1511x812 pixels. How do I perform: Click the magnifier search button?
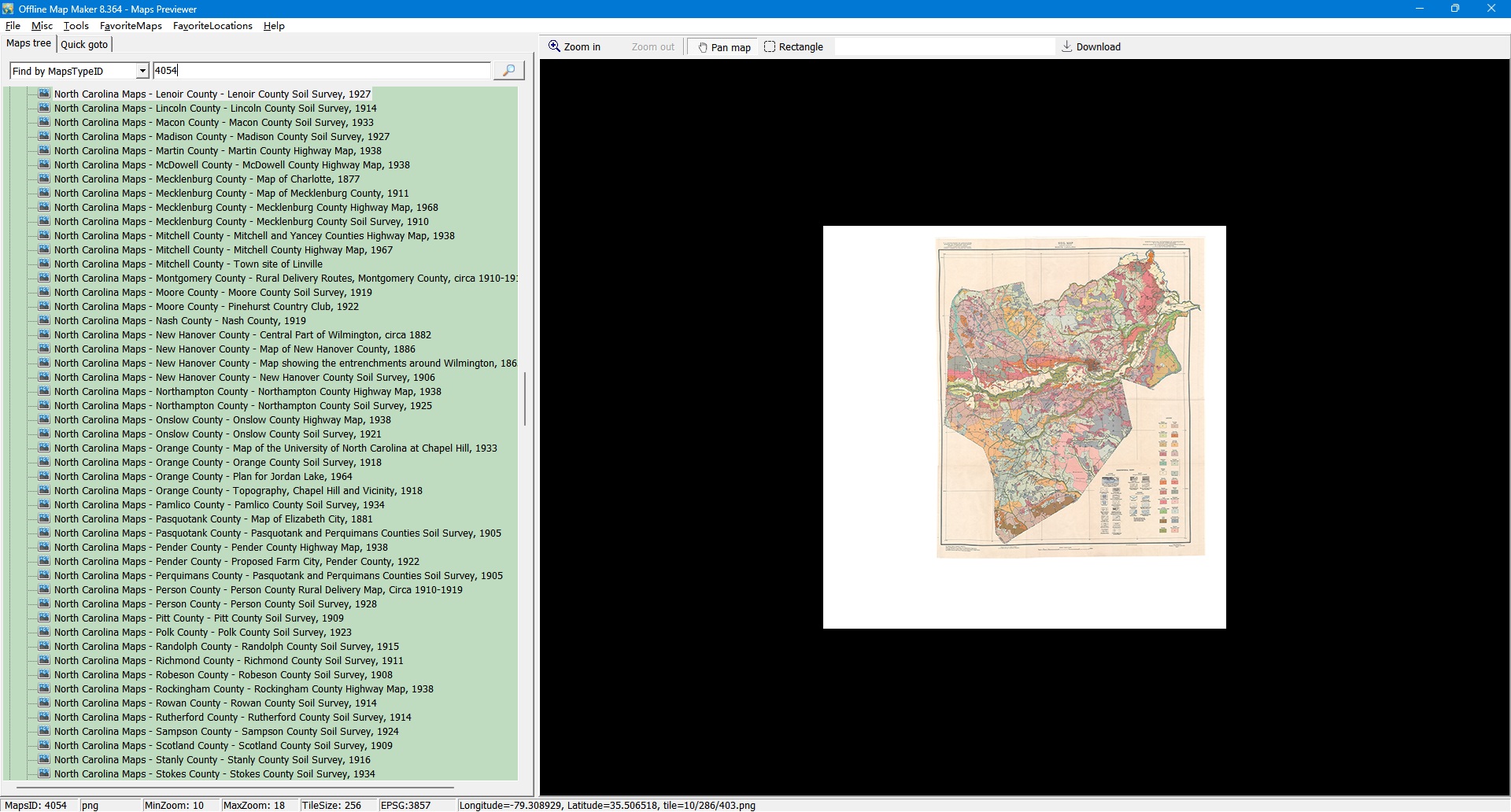(x=508, y=71)
